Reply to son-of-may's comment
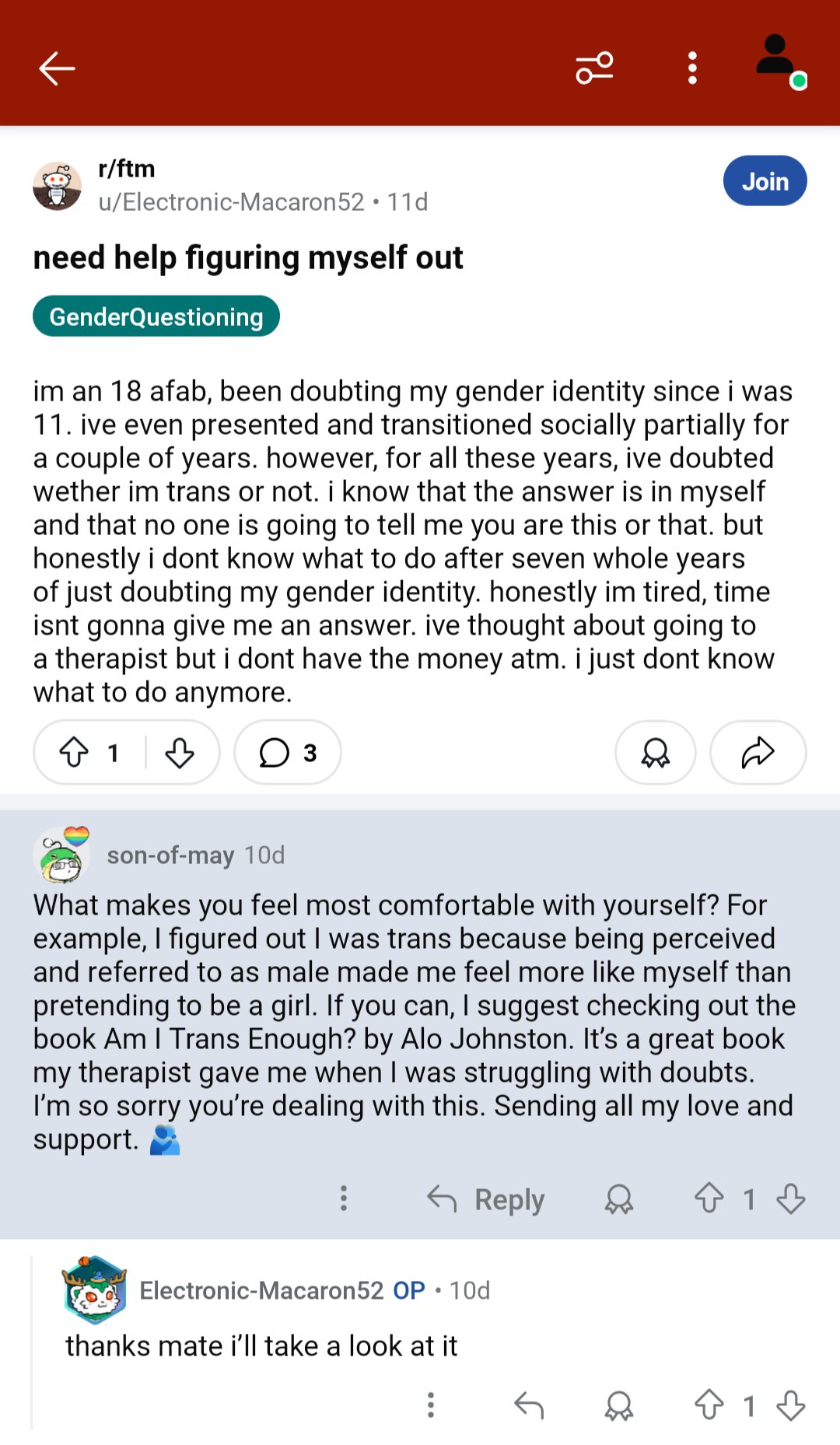Image resolution: width=840 pixels, height=1445 pixels. 486,1198
